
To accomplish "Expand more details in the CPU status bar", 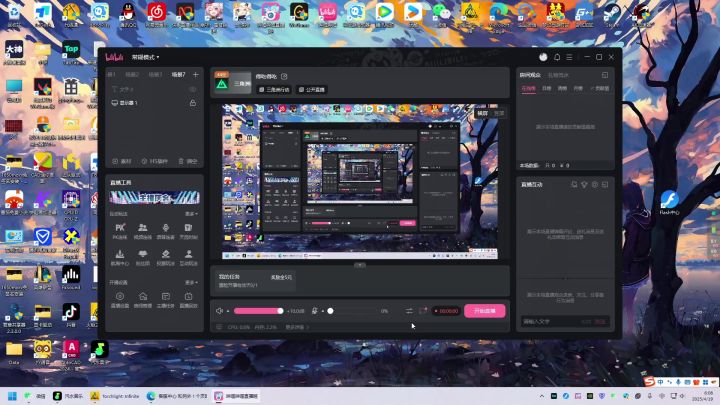I will (297, 327).
